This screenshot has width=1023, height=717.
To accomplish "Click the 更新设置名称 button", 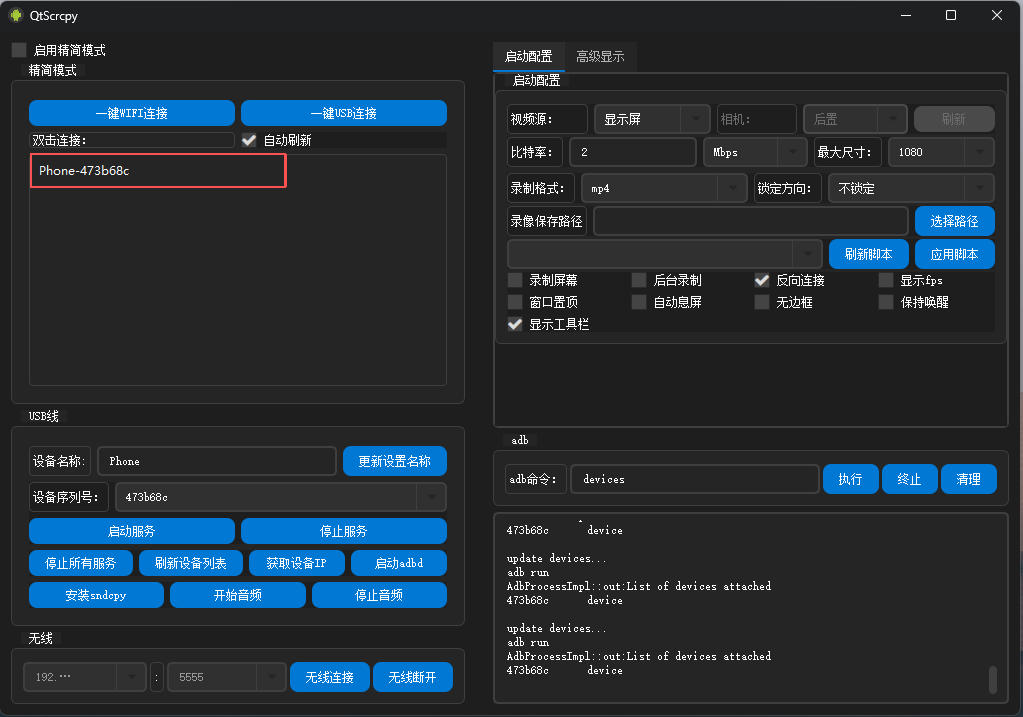I will click(x=395, y=461).
